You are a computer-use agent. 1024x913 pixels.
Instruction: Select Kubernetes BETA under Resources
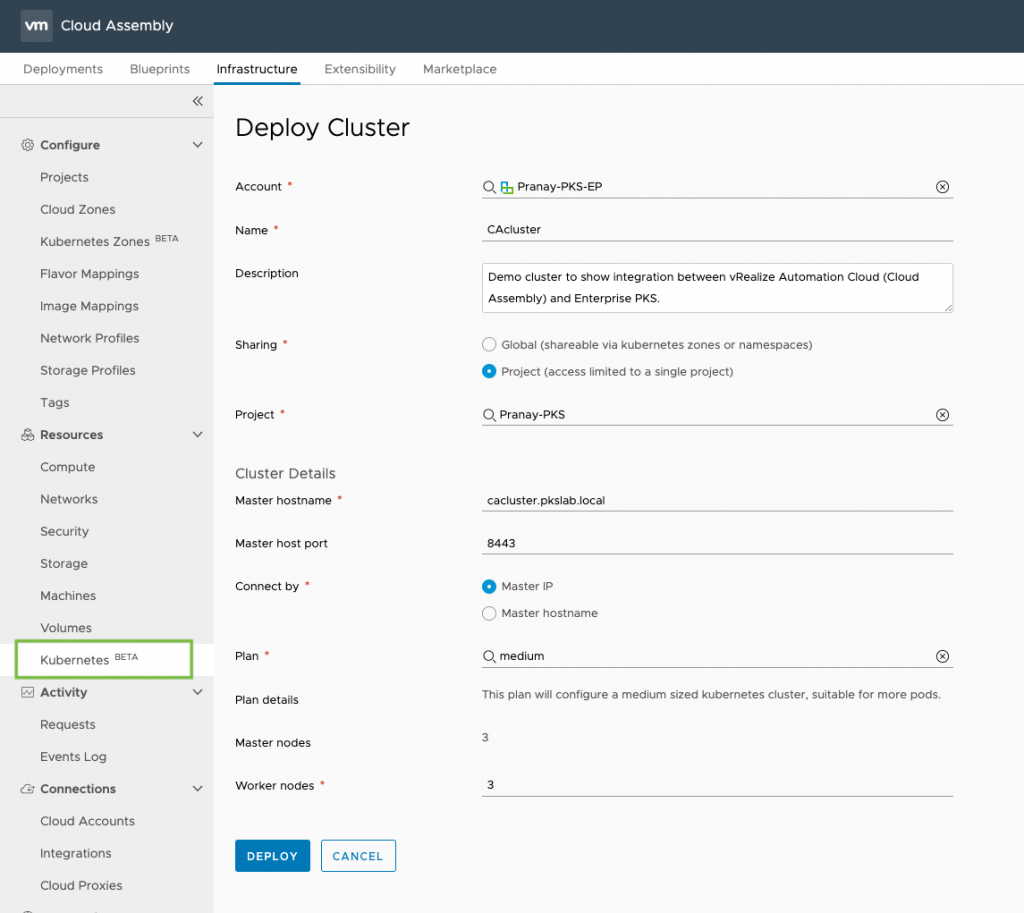coord(104,660)
